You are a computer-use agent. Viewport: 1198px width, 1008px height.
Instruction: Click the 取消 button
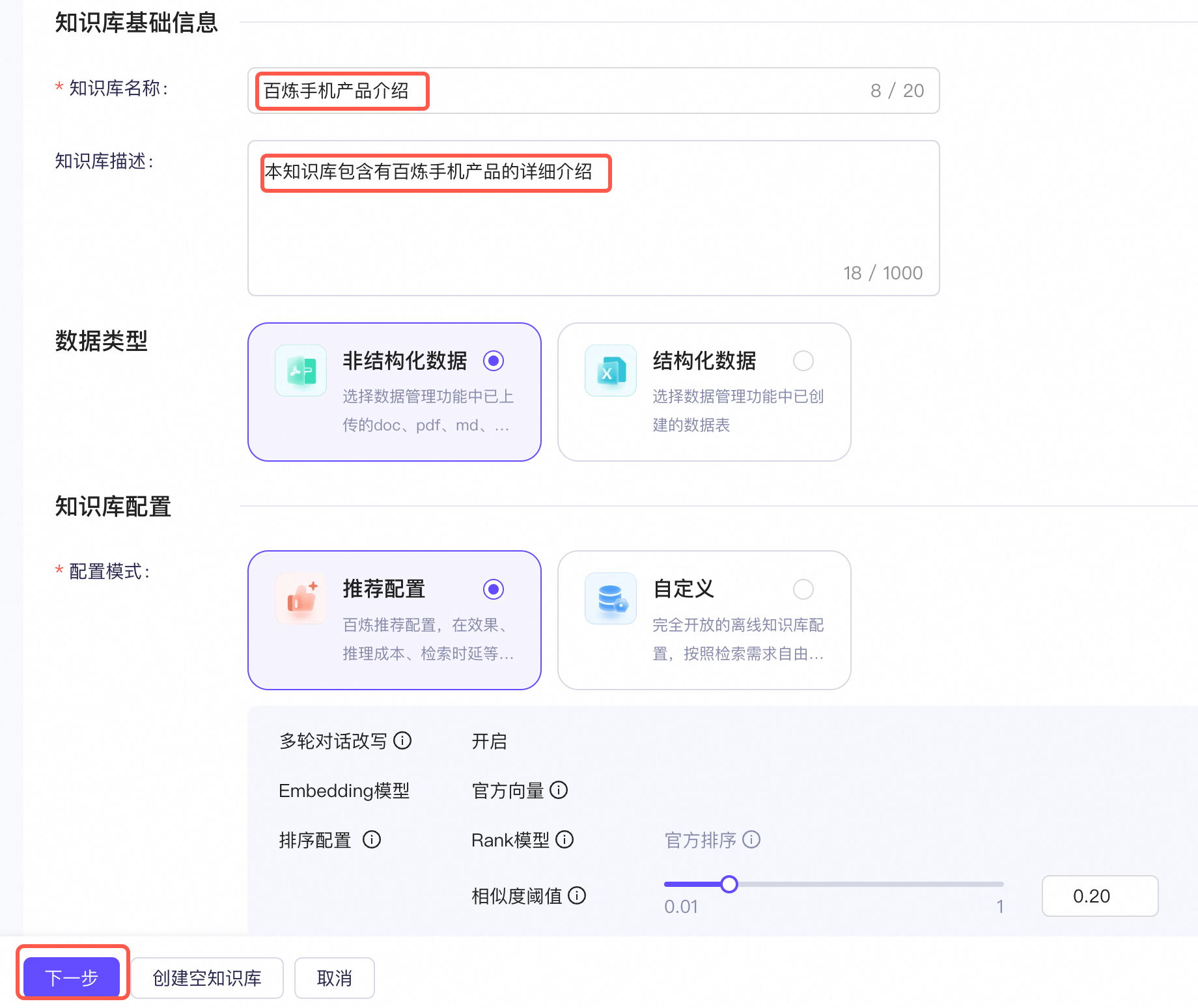click(x=334, y=977)
